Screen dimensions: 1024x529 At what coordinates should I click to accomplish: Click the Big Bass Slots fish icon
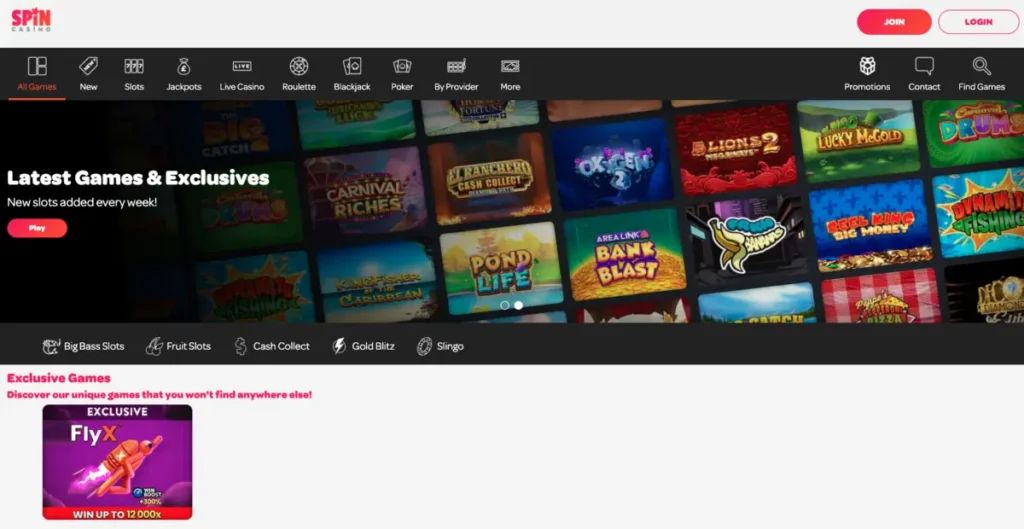[51, 346]
